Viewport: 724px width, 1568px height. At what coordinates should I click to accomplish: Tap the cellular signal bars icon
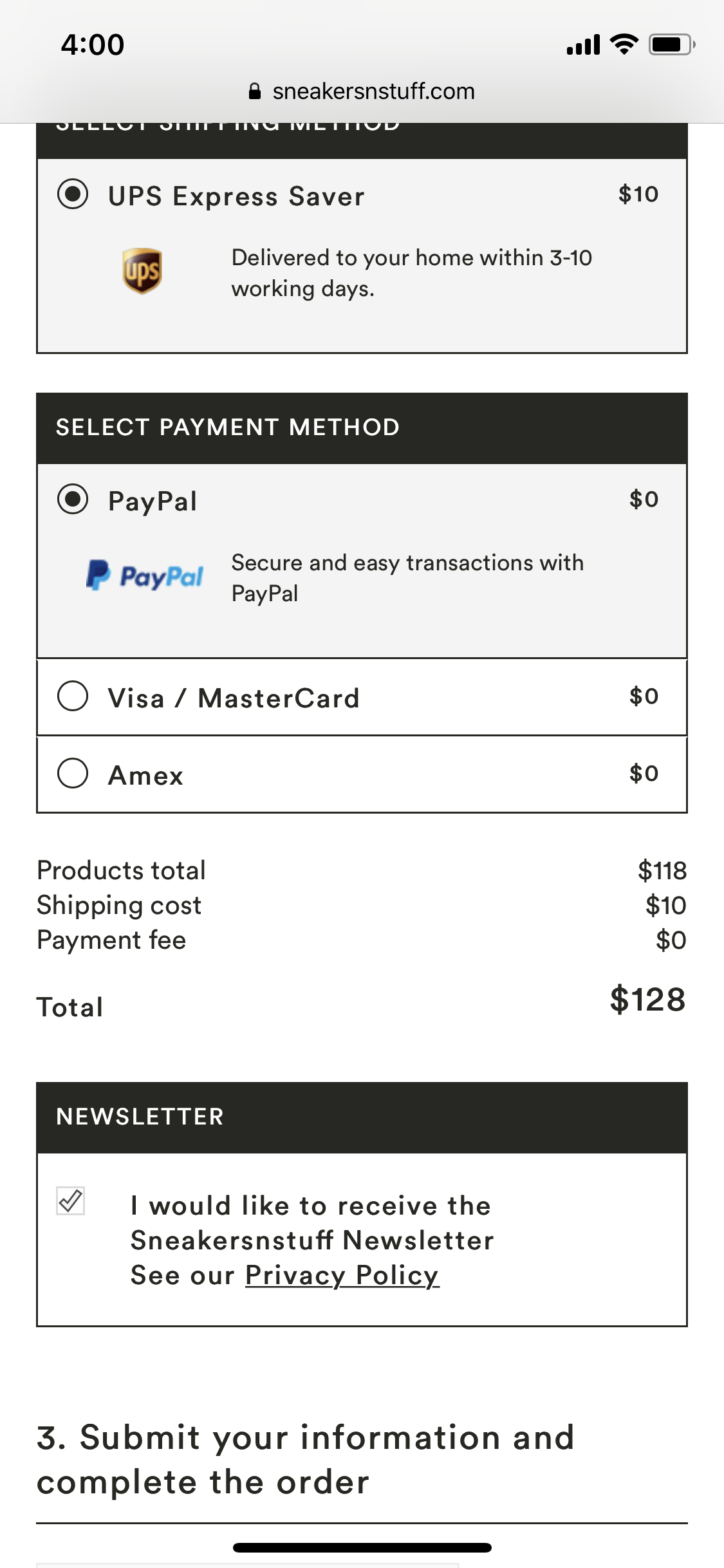[583, 45]
